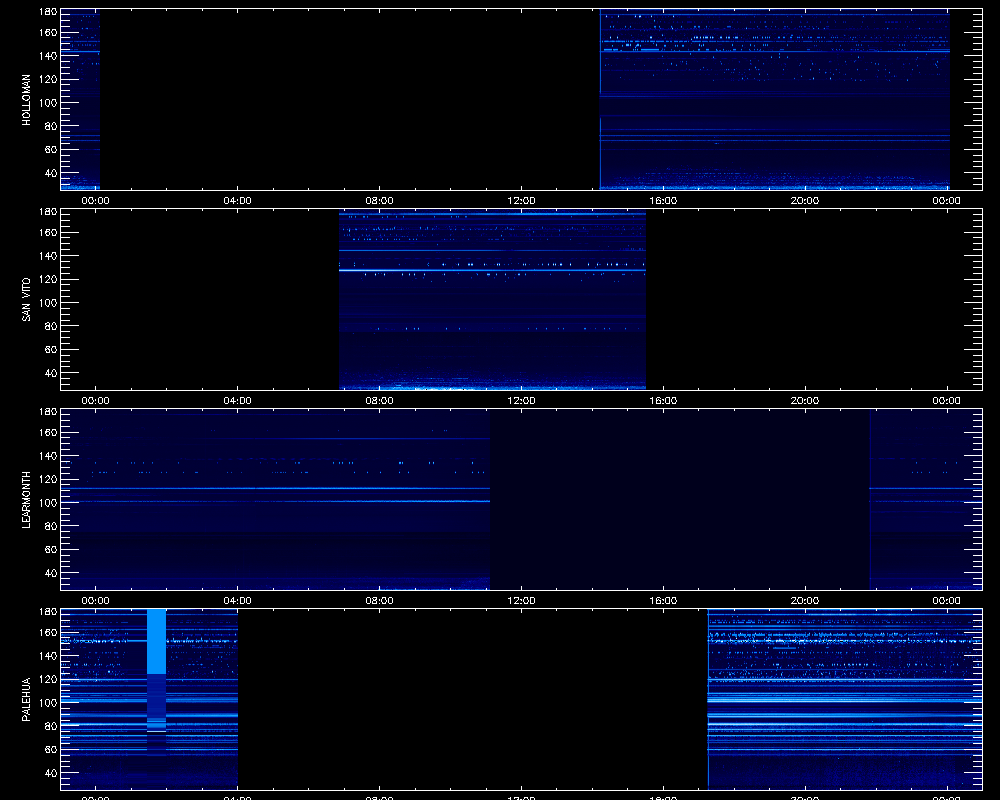Pick the 100 frequency tick on Learmonth axis
This screenshot has height=800, width=1000.
pos(48,503)
